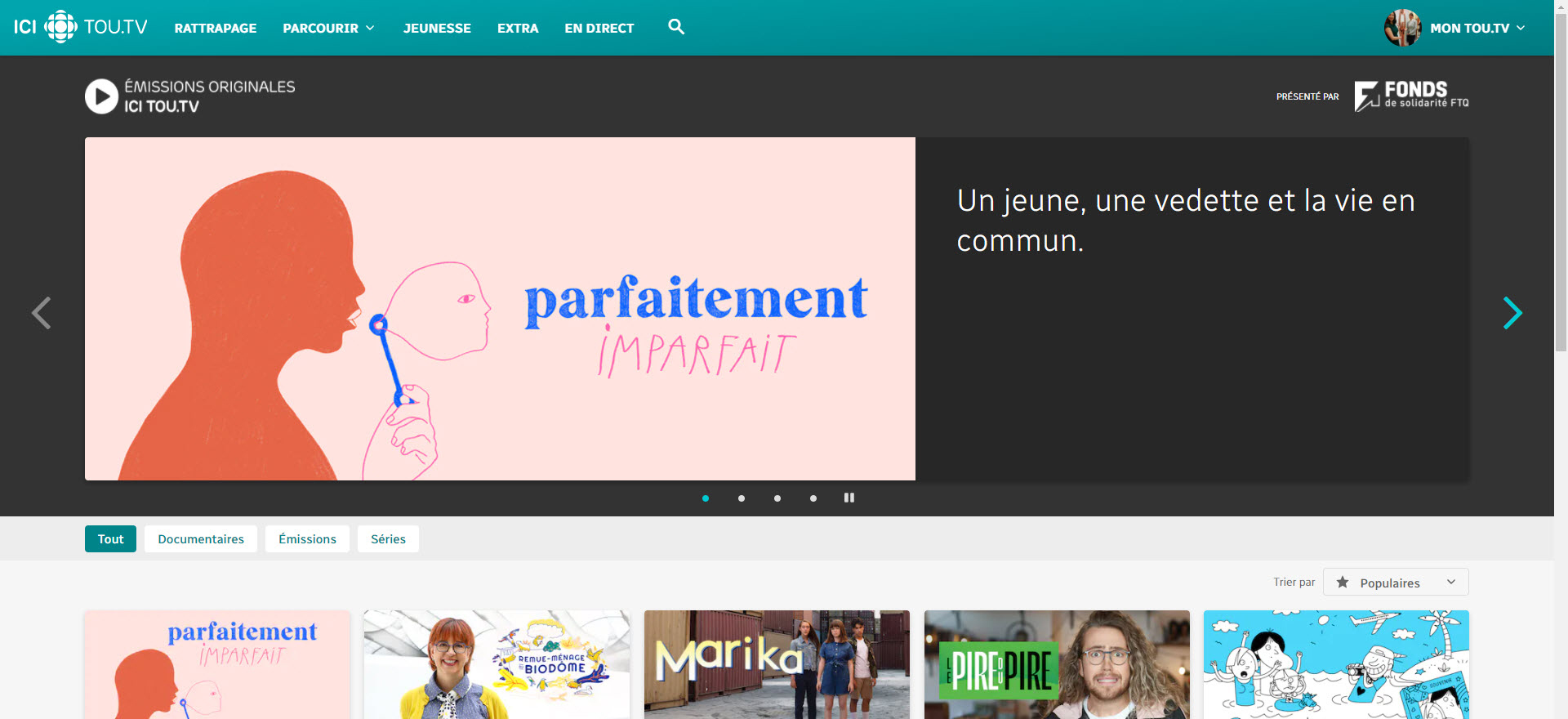This screenshot has height=719, width=1568.
Task: Open the Parfaitement Imparfait show card
Action: (x=217, y=664)
